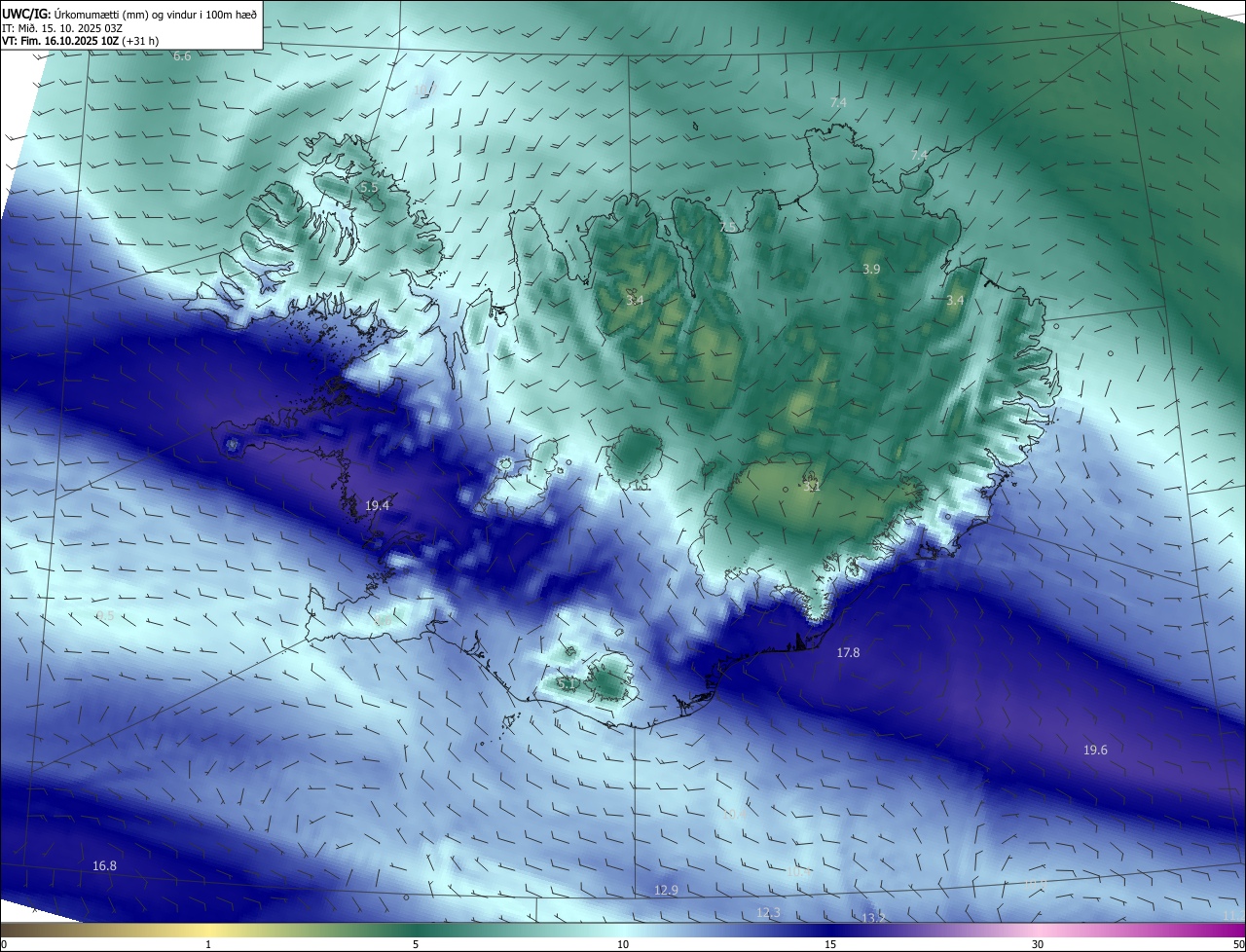The width and height of the screenshot is (1246, 952).
Task: Click valid time "VT: Fim. 16.10.2025 10Z (+31 h)"
Action: point(80,41)
